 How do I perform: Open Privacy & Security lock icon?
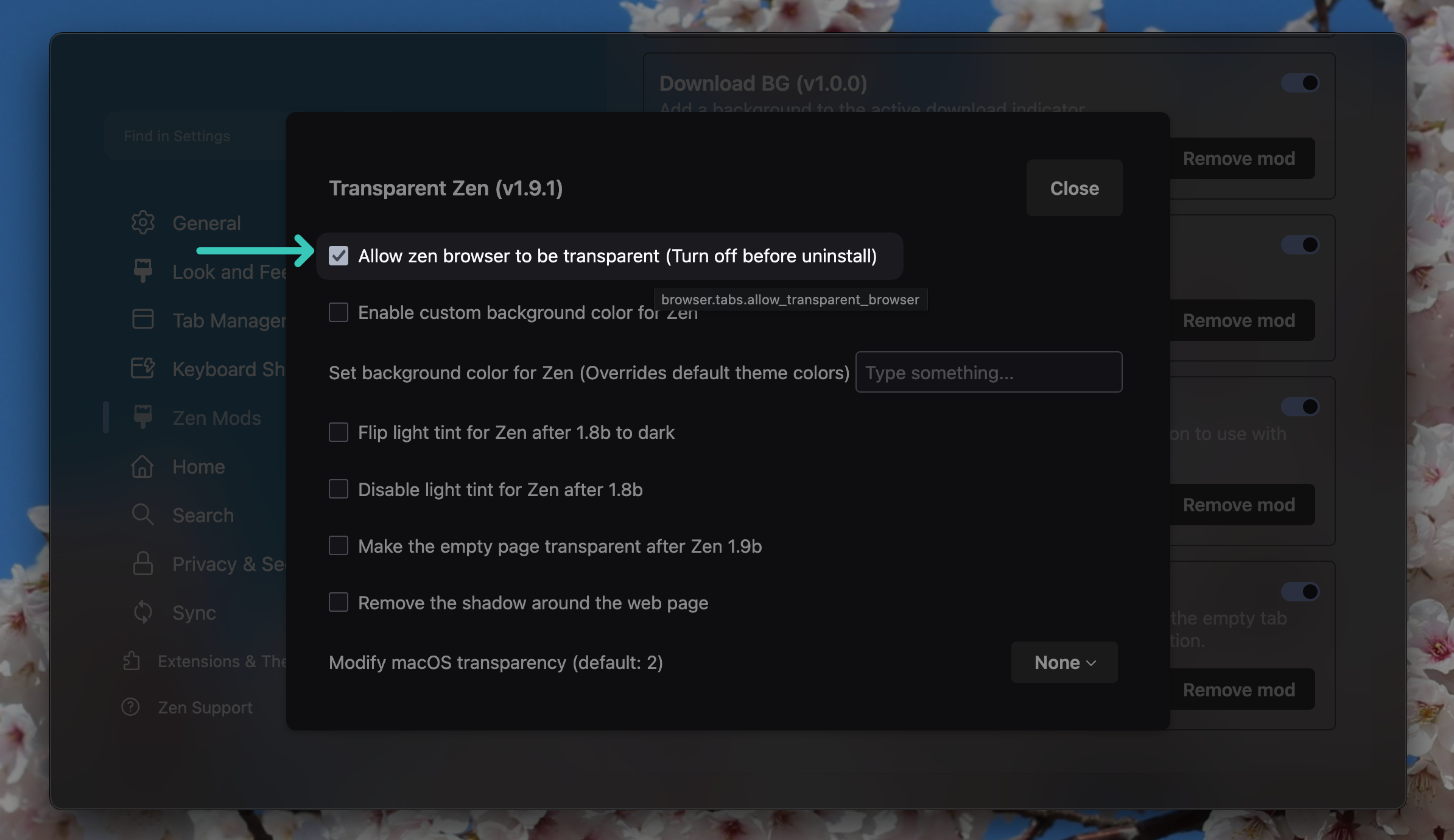(143, 563)
